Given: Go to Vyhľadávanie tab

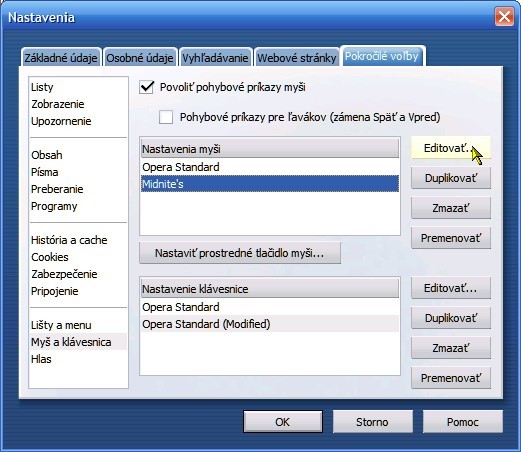Looking at the screenshot, I should [x=215, y=58].
